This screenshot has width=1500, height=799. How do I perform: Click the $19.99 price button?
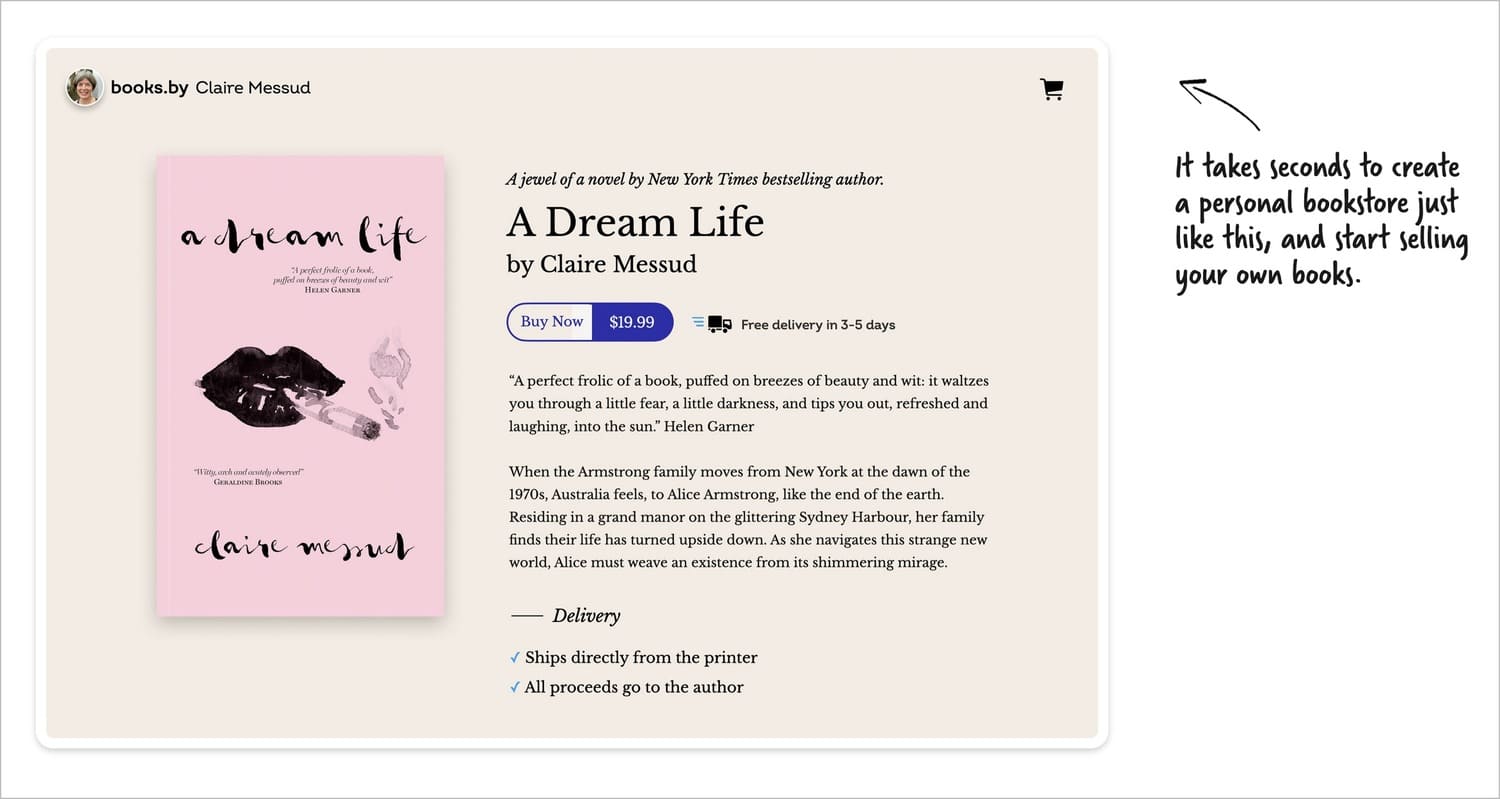(632, 322)
